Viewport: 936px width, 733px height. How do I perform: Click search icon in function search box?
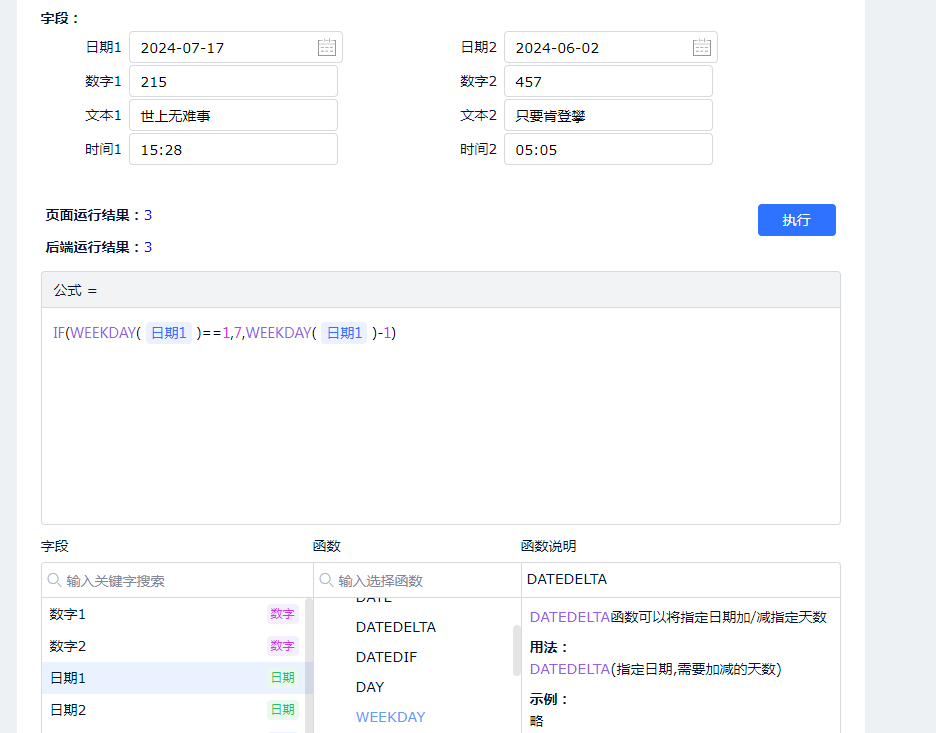pos(326,580)
